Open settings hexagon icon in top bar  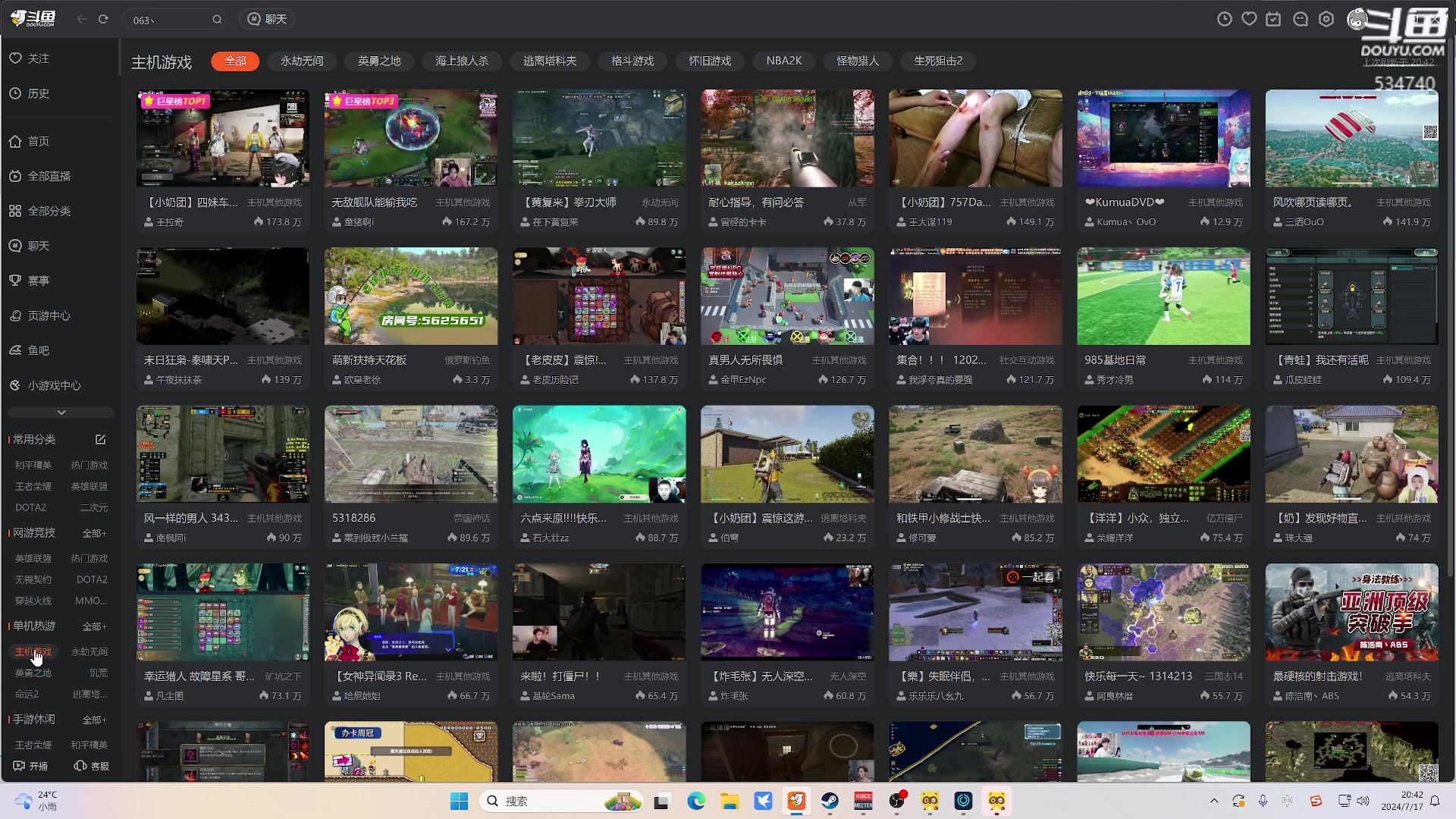tap(1326, 19)
